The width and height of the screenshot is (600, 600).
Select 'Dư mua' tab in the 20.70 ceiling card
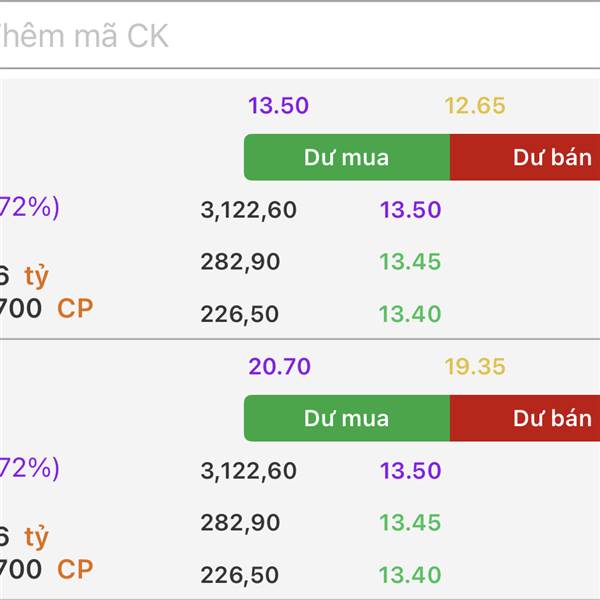pos(347,418)
